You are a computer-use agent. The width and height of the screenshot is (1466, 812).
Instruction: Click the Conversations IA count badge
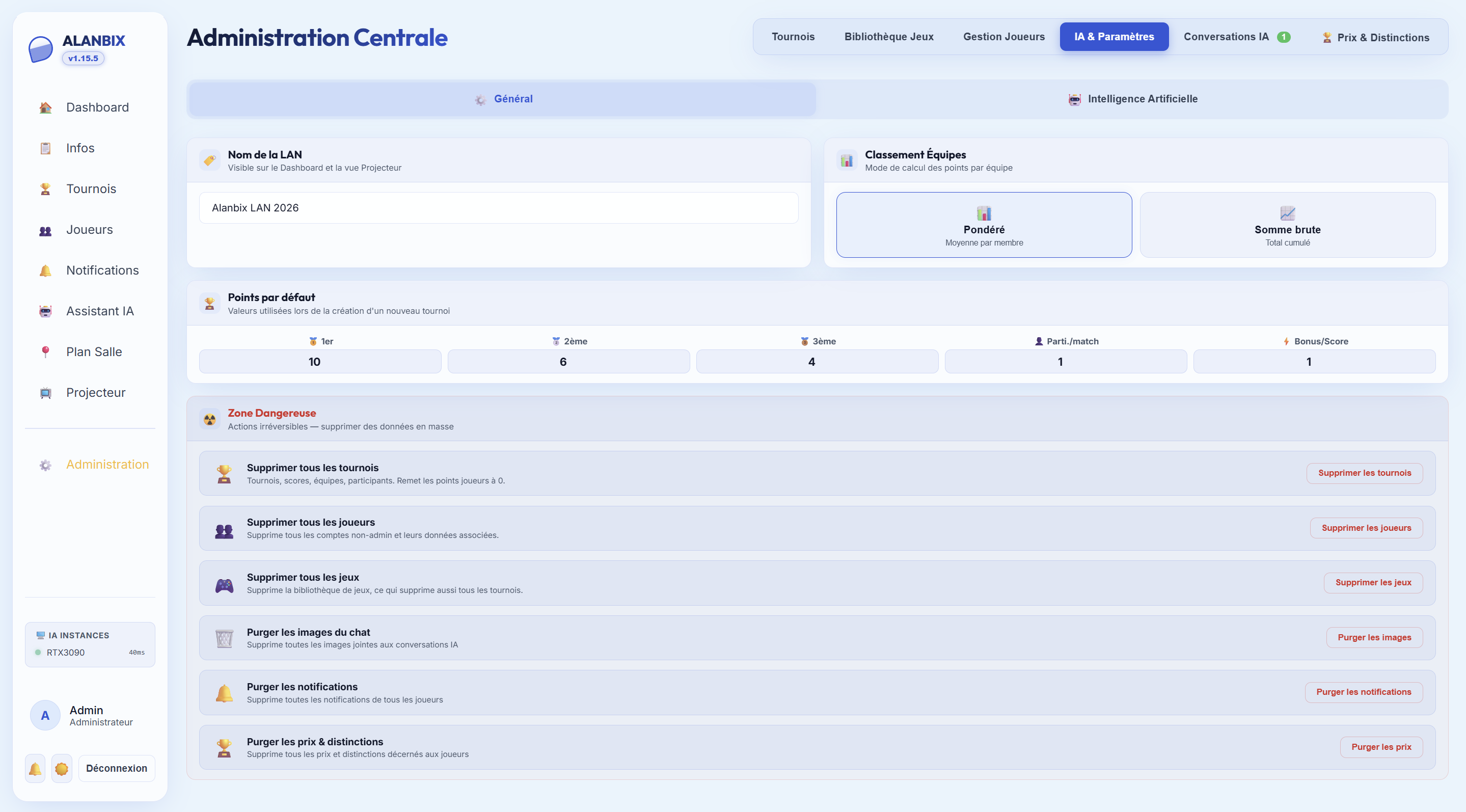[x=1283, y=37]
